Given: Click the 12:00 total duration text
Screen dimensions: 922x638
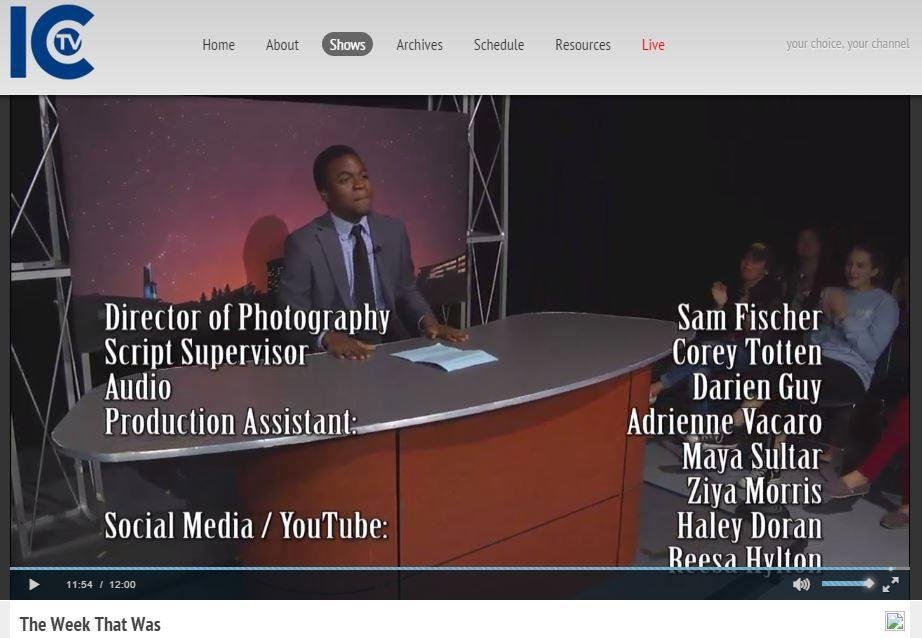Looking at the screenshot, I should pos(122,584).
